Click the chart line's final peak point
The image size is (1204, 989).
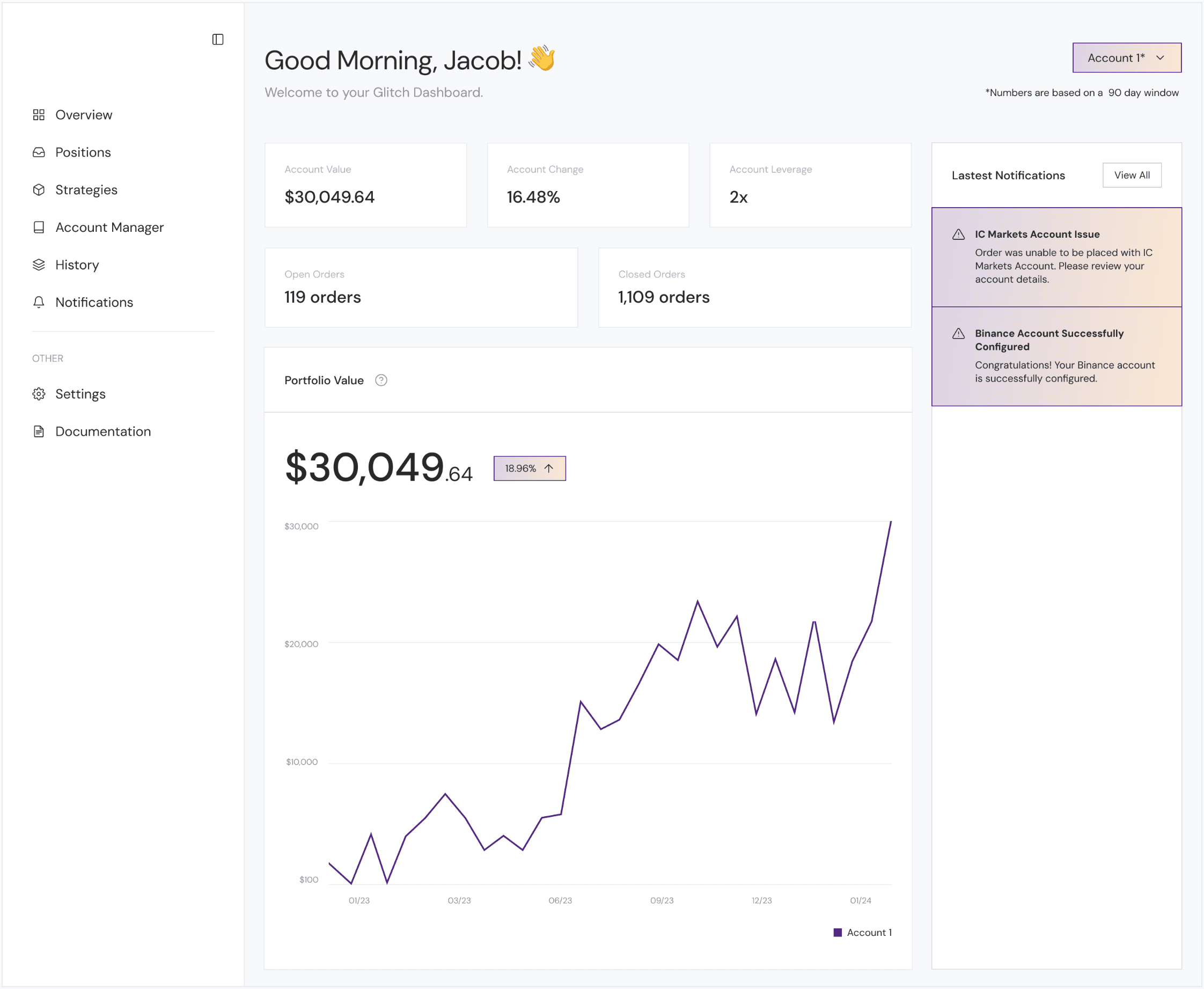click(x=891, y=522)
